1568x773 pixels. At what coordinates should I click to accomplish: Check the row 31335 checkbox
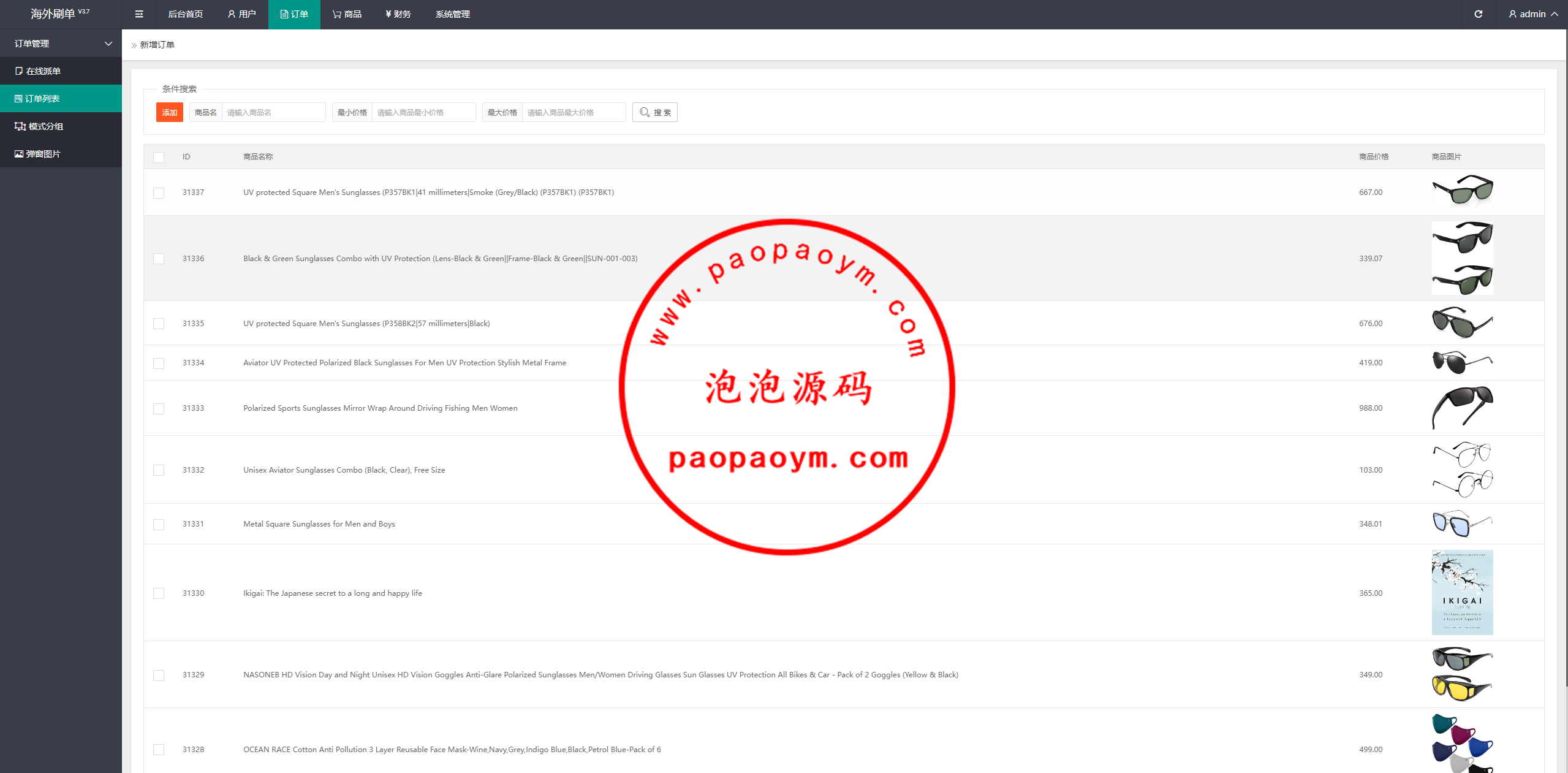coord(159,324)
